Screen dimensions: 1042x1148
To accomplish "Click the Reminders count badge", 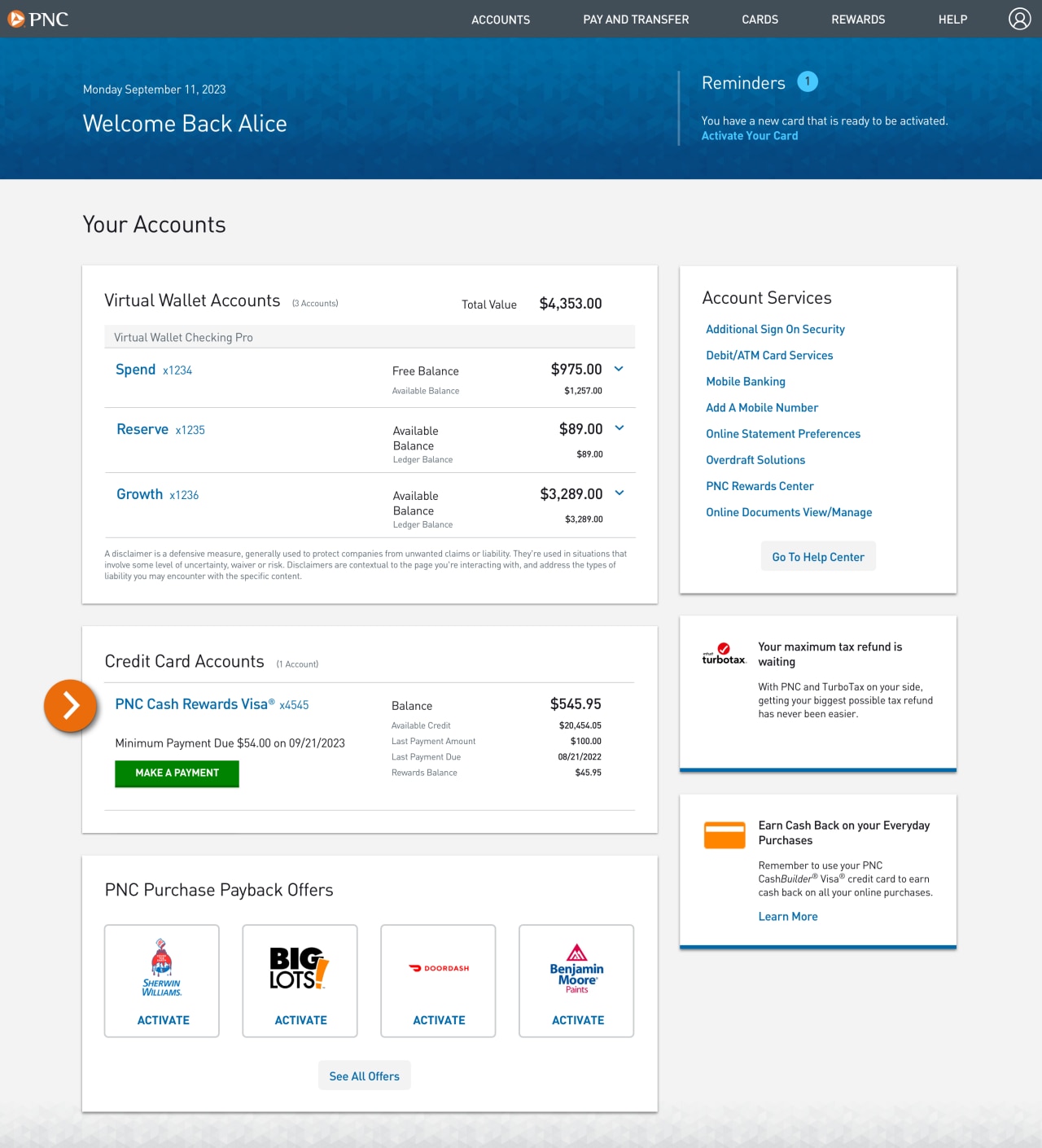I will click(807, 81).
